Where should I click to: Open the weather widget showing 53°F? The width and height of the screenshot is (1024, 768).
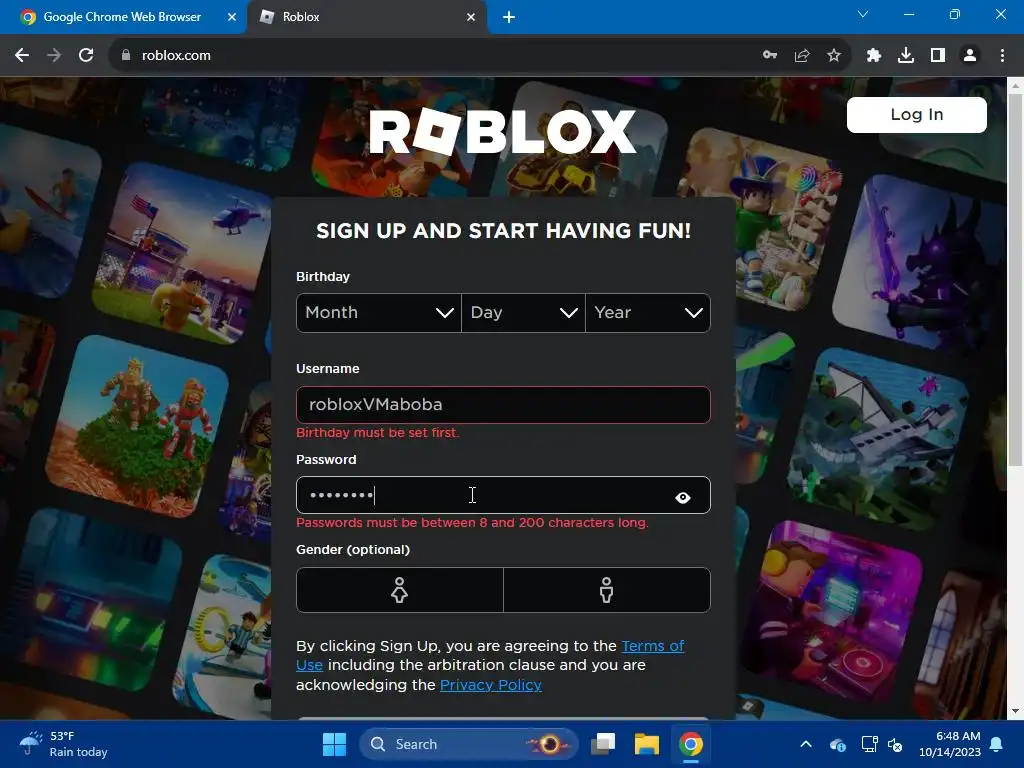coord(63,744)
